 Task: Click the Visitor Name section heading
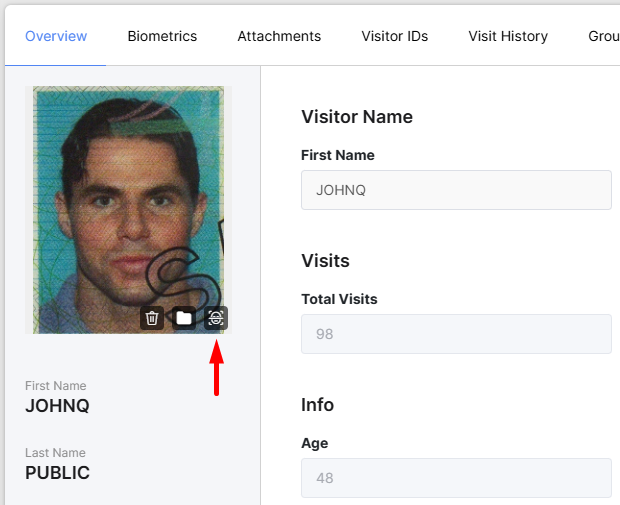click(357, 117)
